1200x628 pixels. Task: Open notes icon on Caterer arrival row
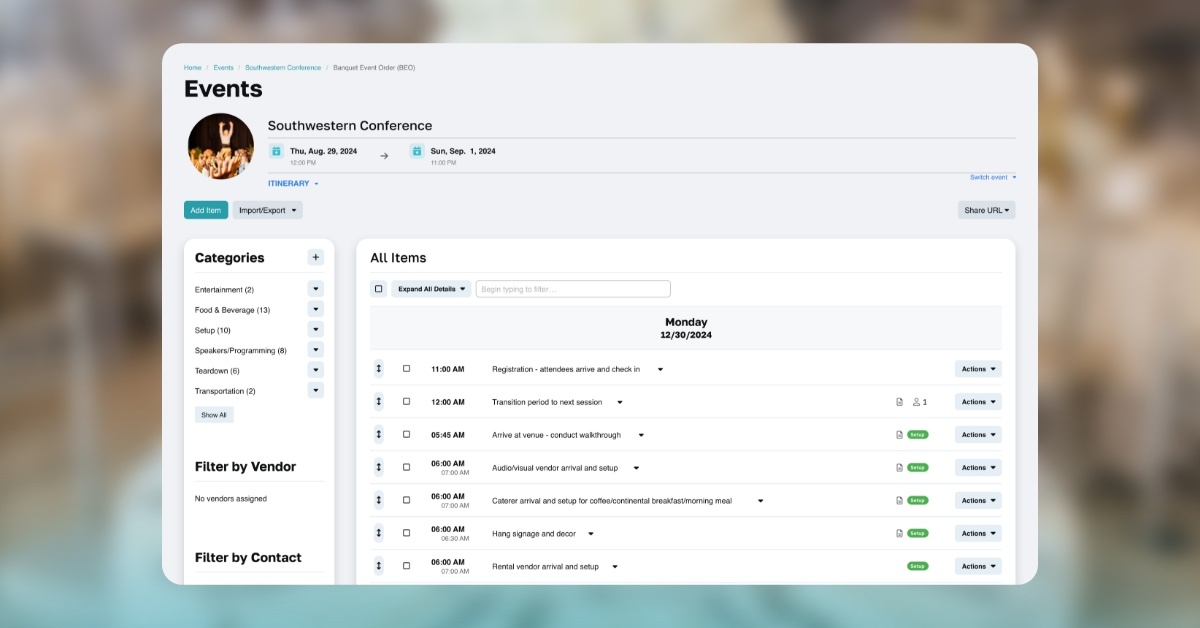(x=899, y=500)
